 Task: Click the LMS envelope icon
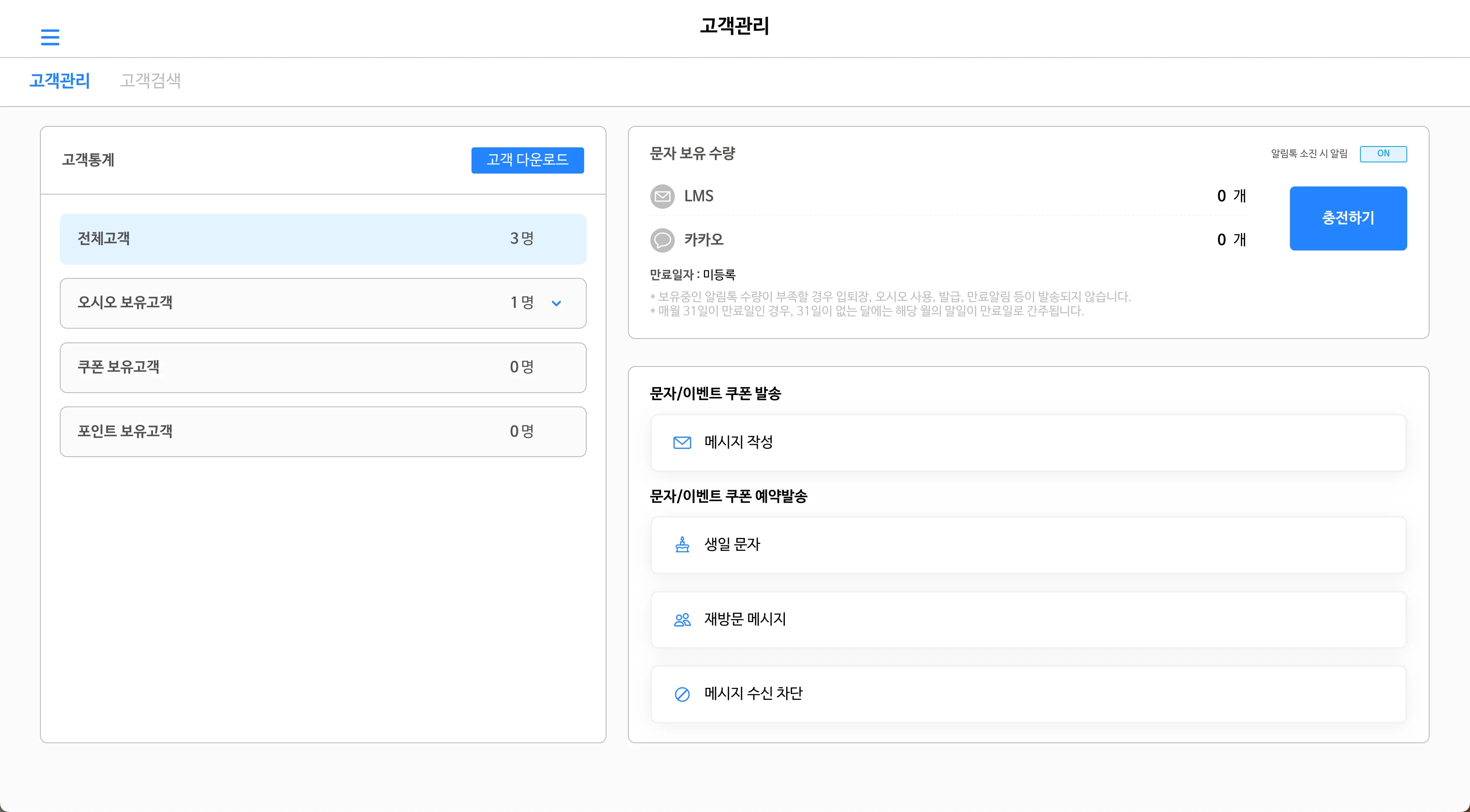(x=662, y=196)
